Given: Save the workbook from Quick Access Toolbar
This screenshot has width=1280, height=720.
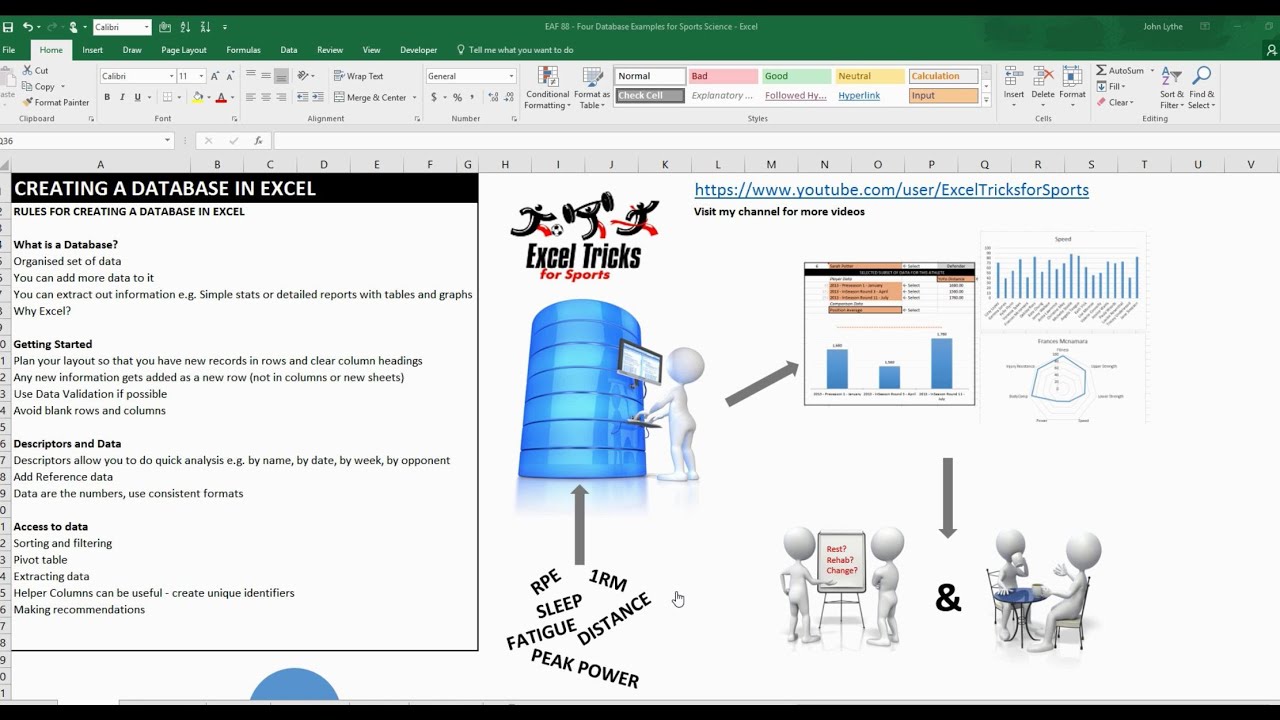Looking at the screenshot, I should click(x=7, y=27).
